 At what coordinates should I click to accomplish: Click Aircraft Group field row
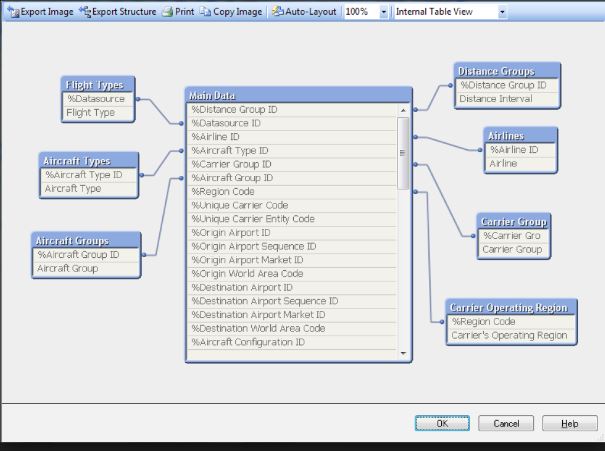click(86, 269)
